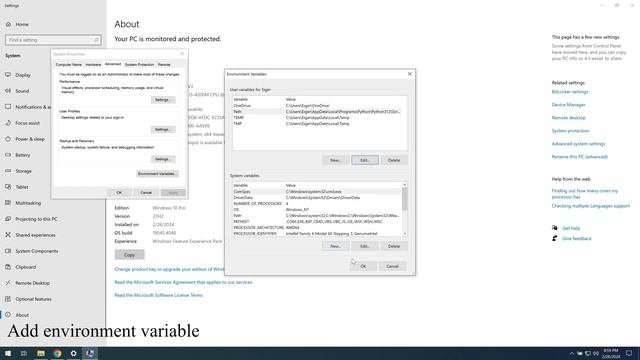
Task: Open Notifications & actions settings
Action: click(x=29, y=107)
